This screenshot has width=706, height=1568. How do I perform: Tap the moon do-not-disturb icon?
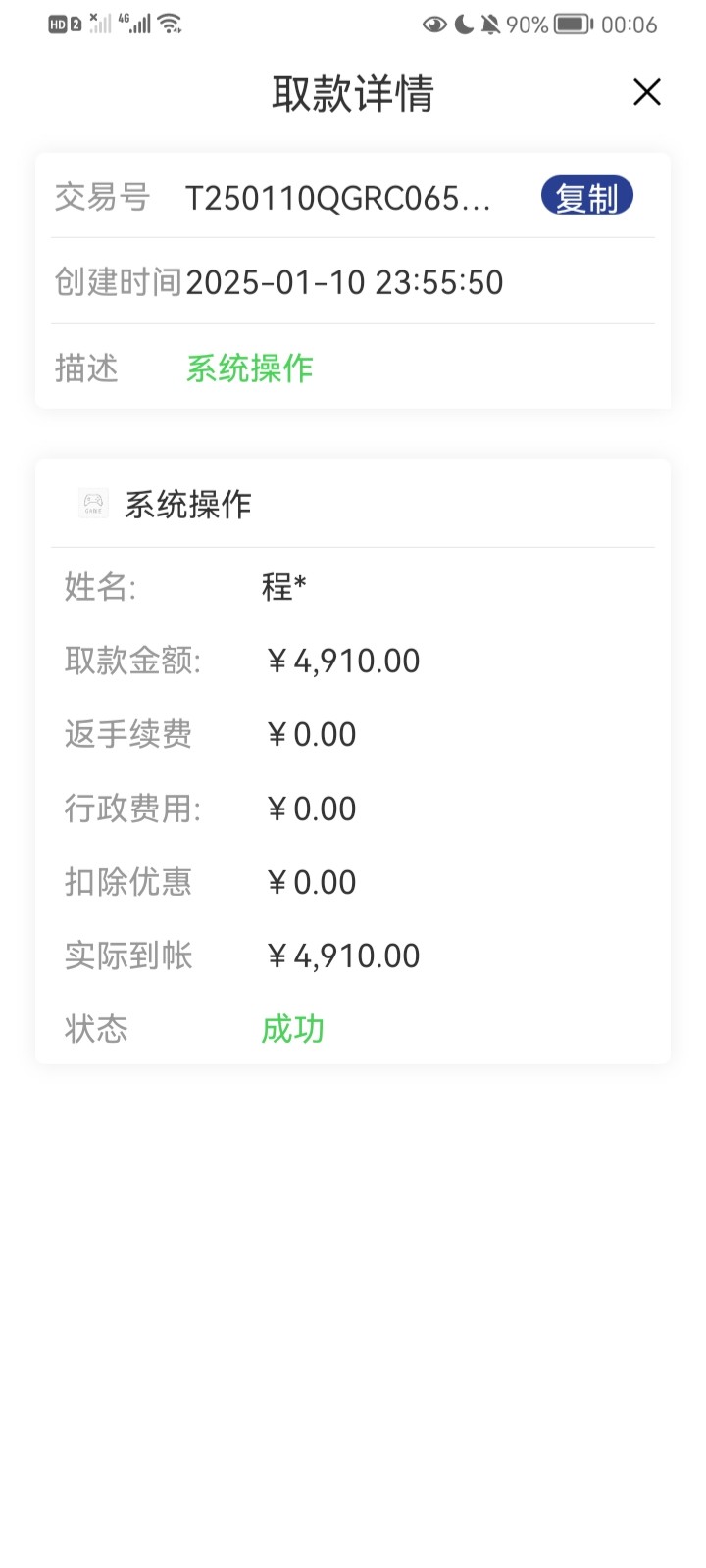[x=463, y=24]
